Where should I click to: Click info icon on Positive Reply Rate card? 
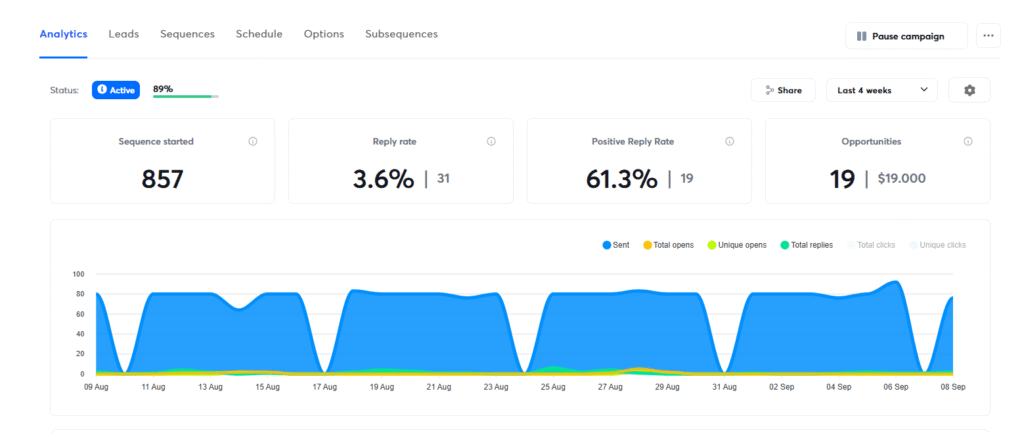click(x=729, y=142)
